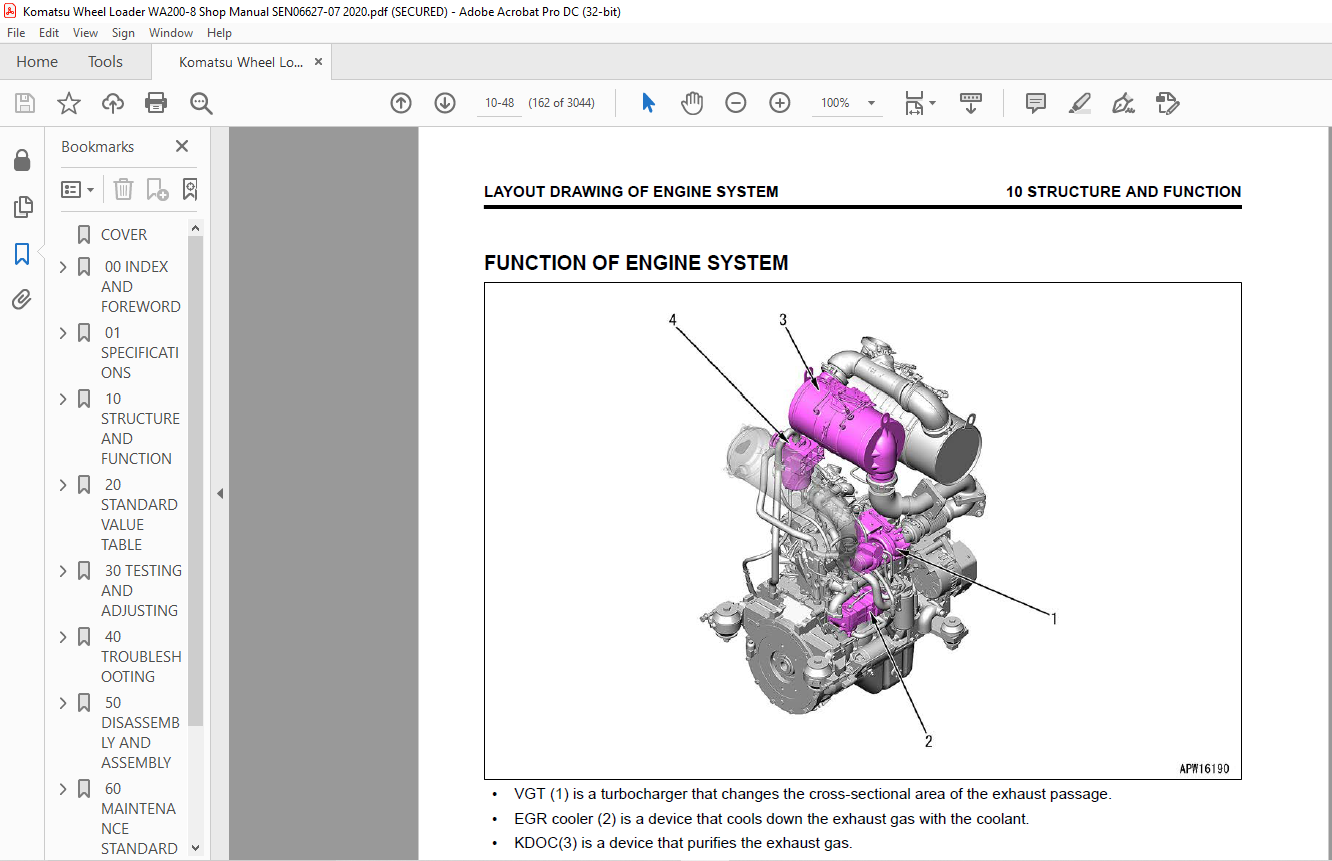The image size is (1332, 861).
Task: Open the View menu
Action: pos(85,33)
